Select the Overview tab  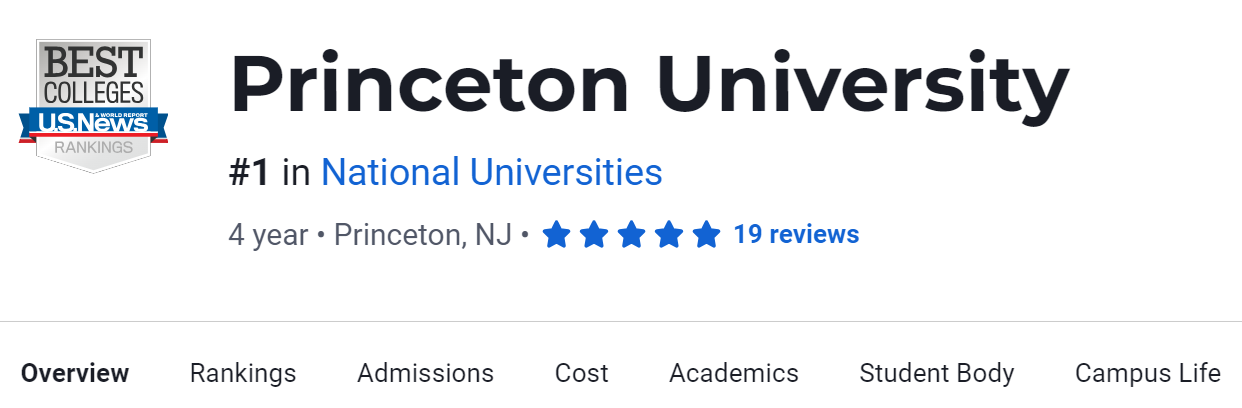coord(75,373)
